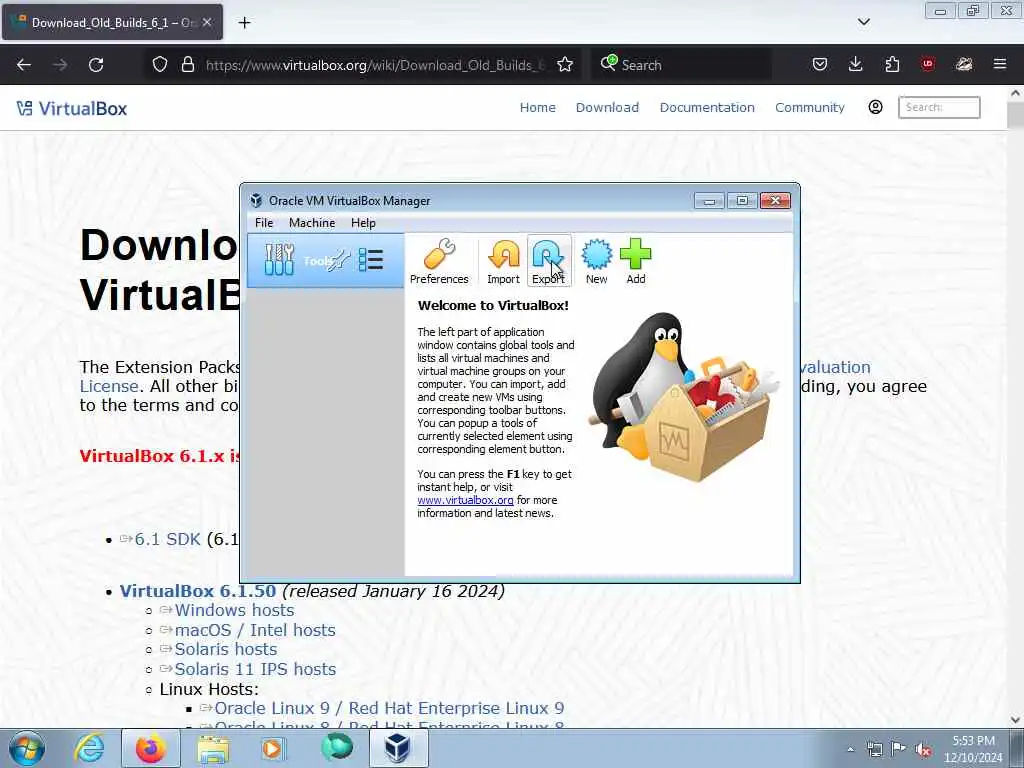The image size is (1024, 768).
Task: Create a New virtual machine
Action: click(596, 261)
